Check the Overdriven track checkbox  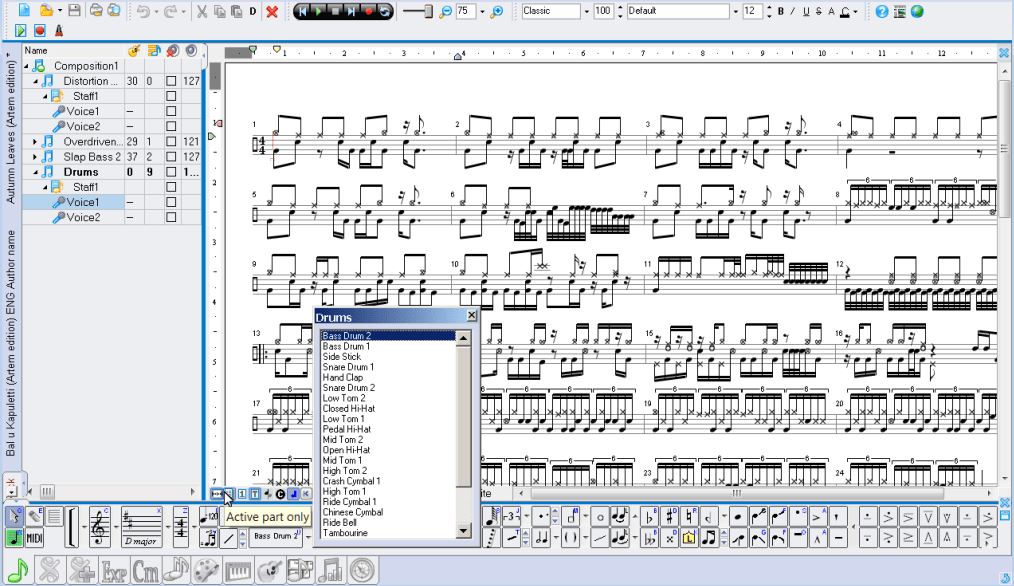pyautogui.click(x=171, y=141)
